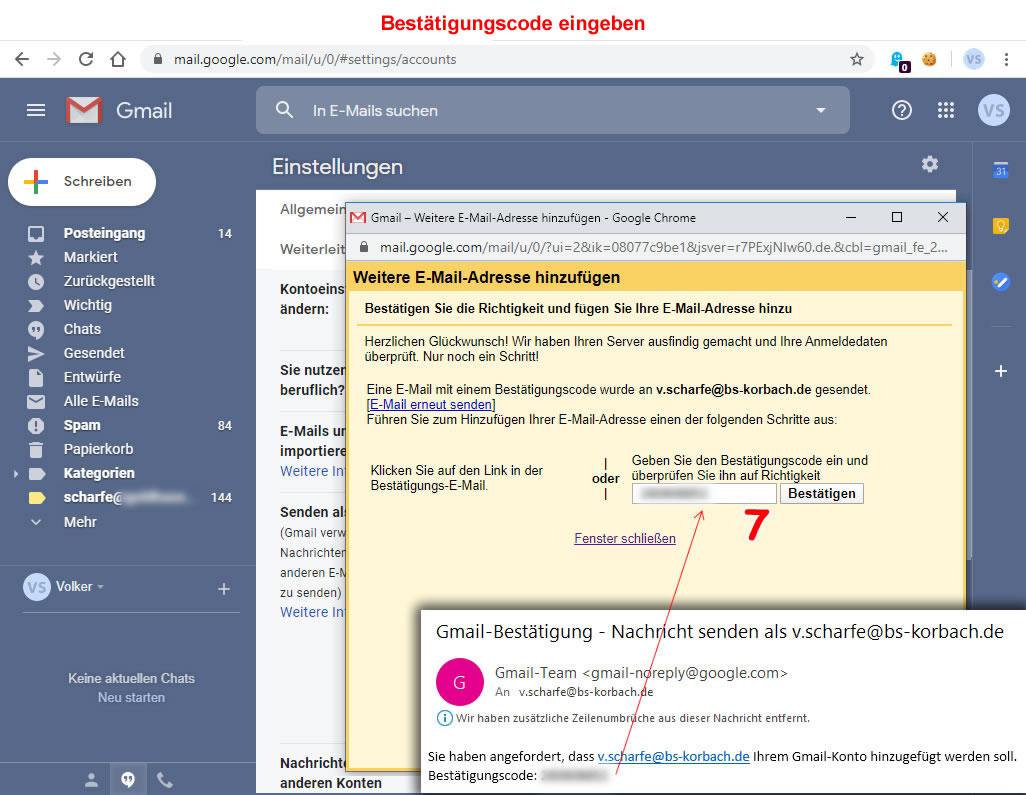Start new chat plus icon

pos(224,589)
